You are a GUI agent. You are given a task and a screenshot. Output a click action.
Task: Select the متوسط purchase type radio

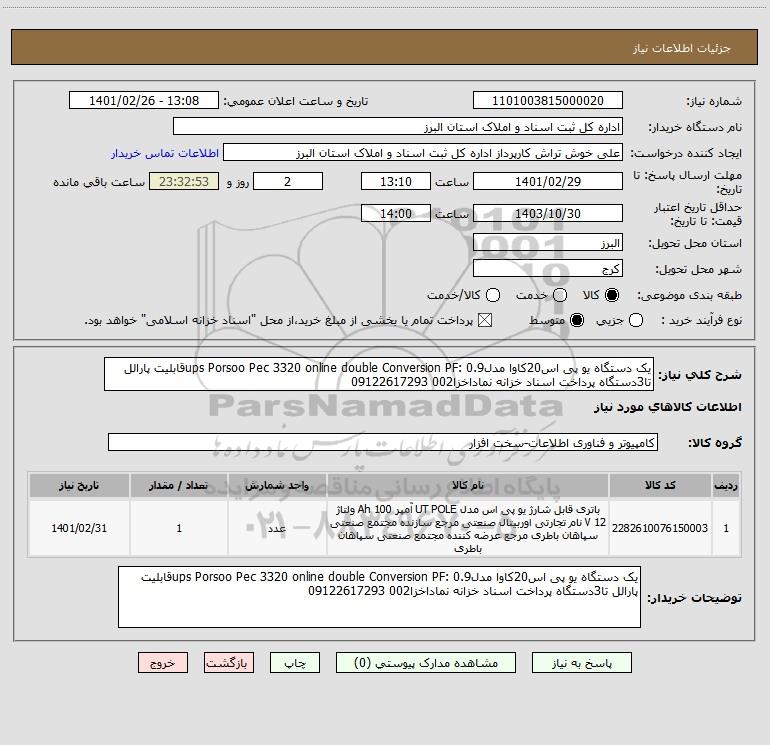coord(577,320)
